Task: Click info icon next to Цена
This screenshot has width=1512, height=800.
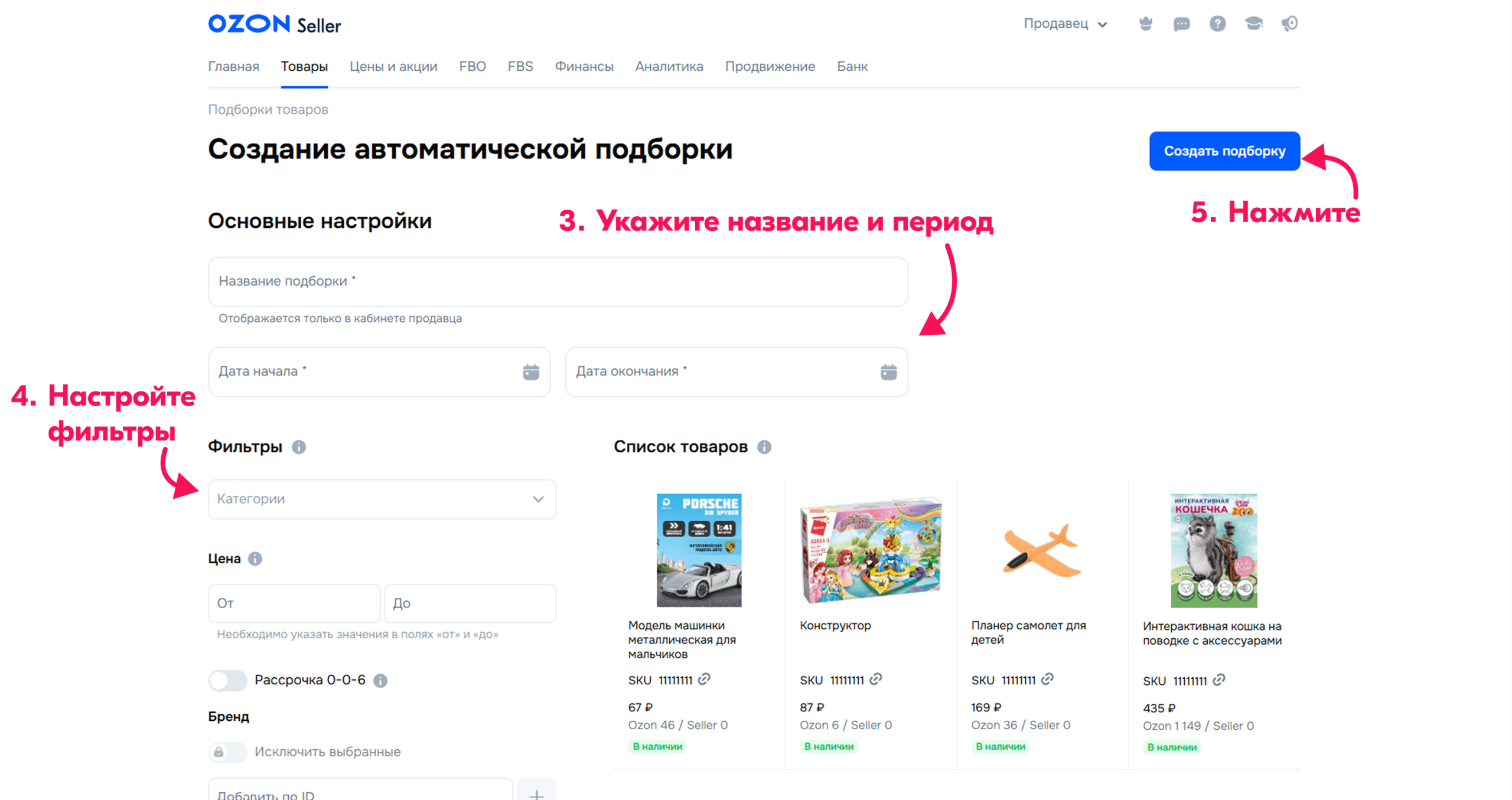Action: tap(255, 559)
